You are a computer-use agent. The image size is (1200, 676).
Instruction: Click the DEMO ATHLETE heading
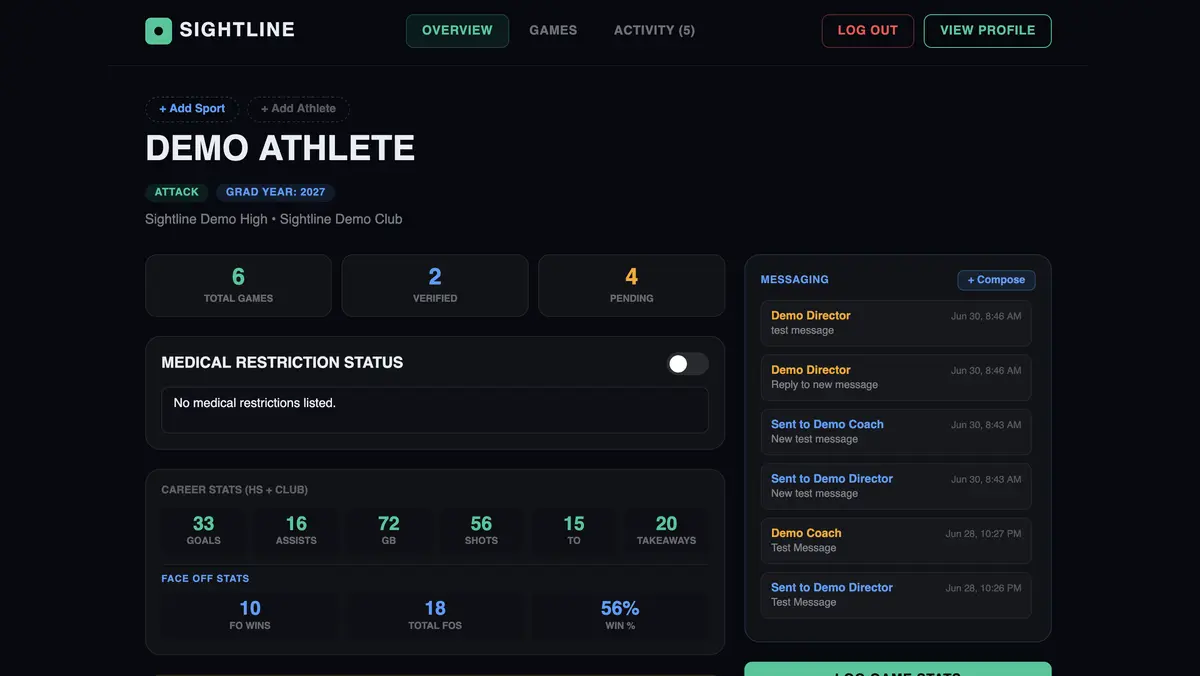click(x=280, y=148)
